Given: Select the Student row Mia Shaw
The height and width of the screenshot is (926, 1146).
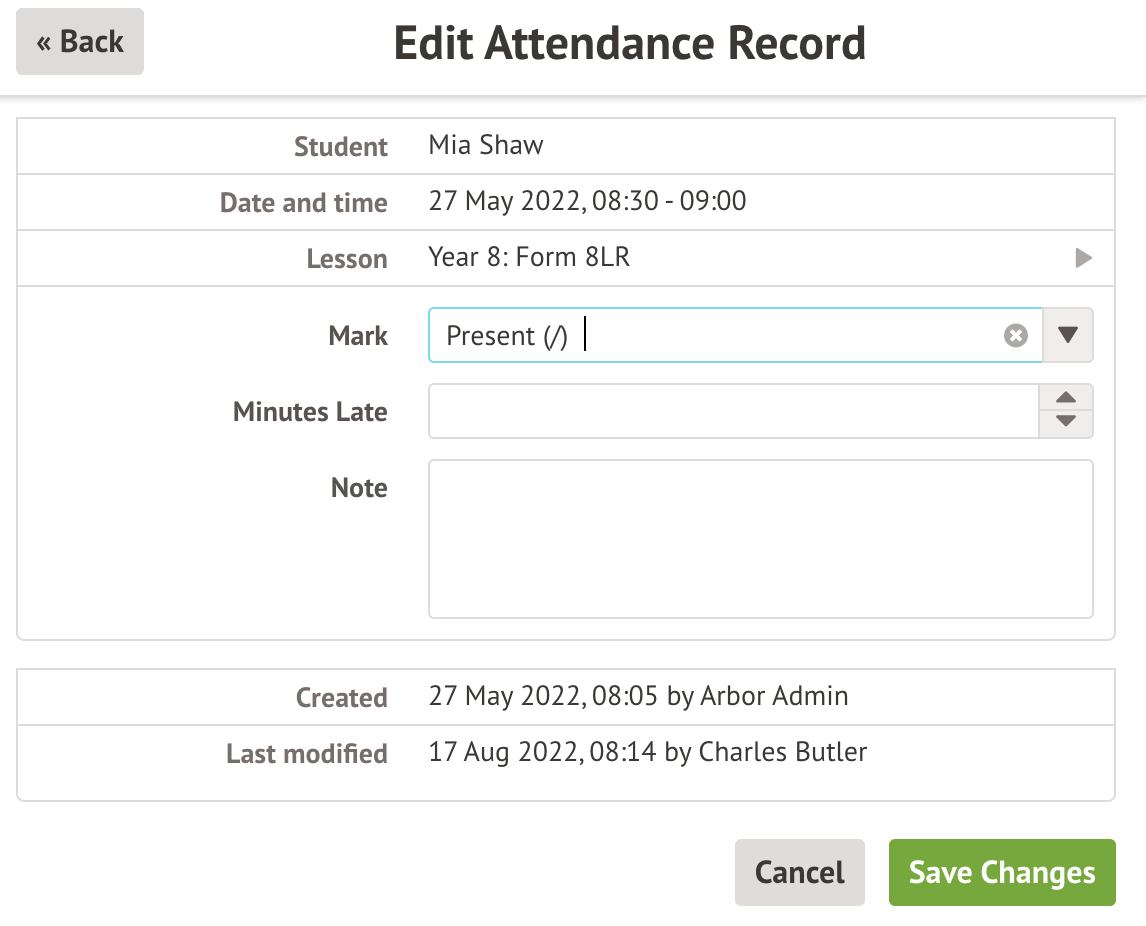Looking at the screenshot, I should click(486, 146).
